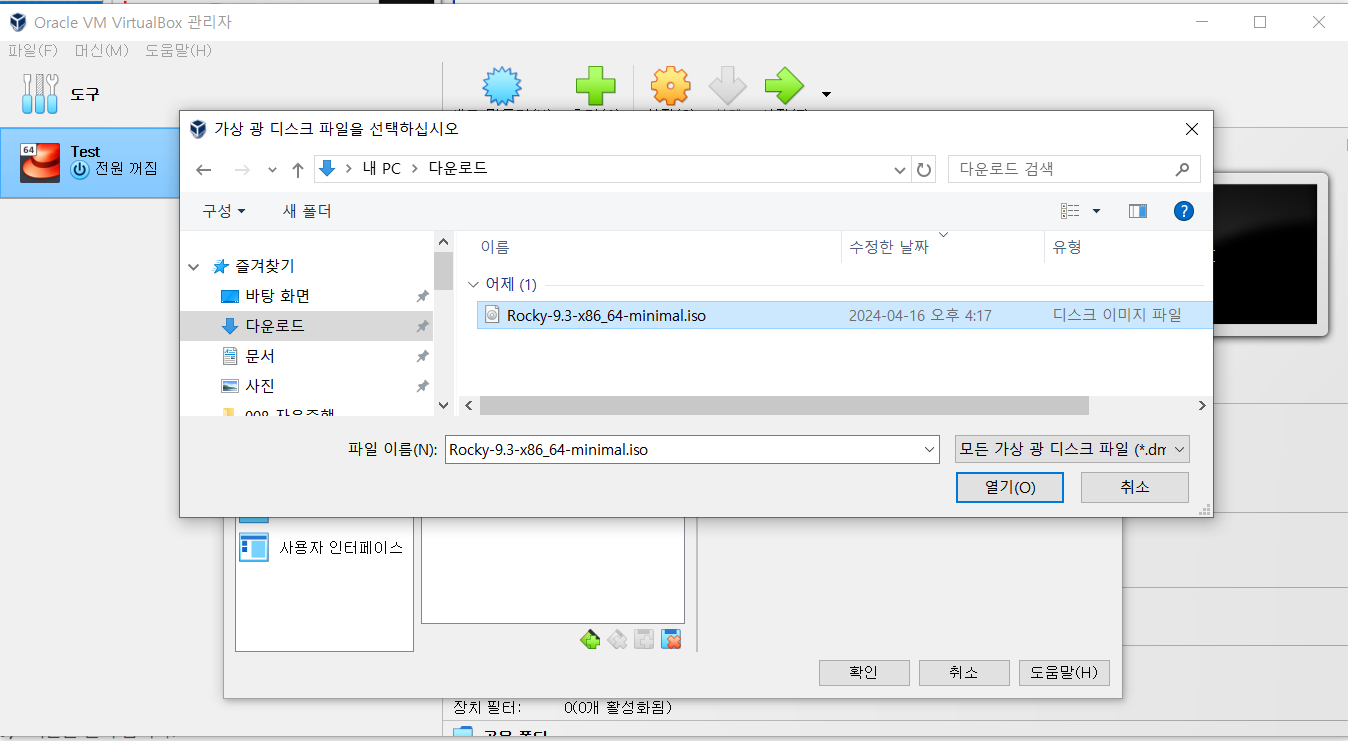Open the 도움말(H) menu
This screenshot has height=741, width=1348.
(178, 50)
